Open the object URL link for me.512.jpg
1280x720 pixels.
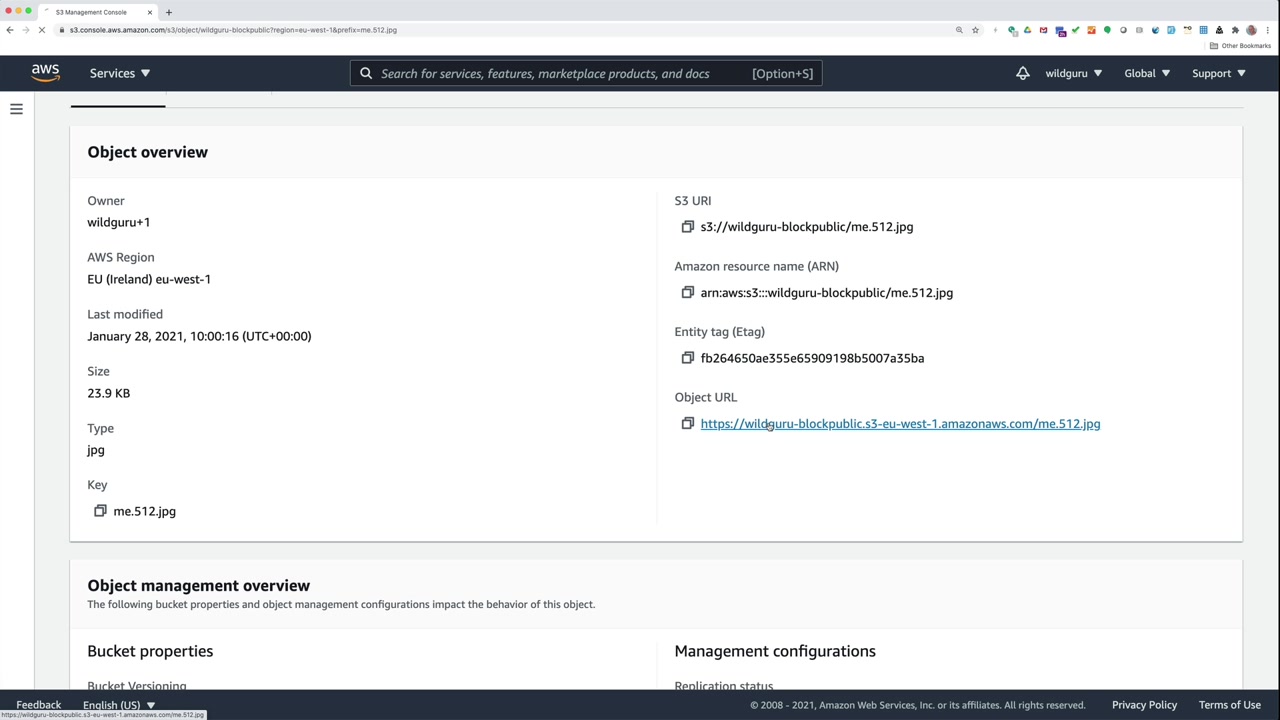coord(900,424)
